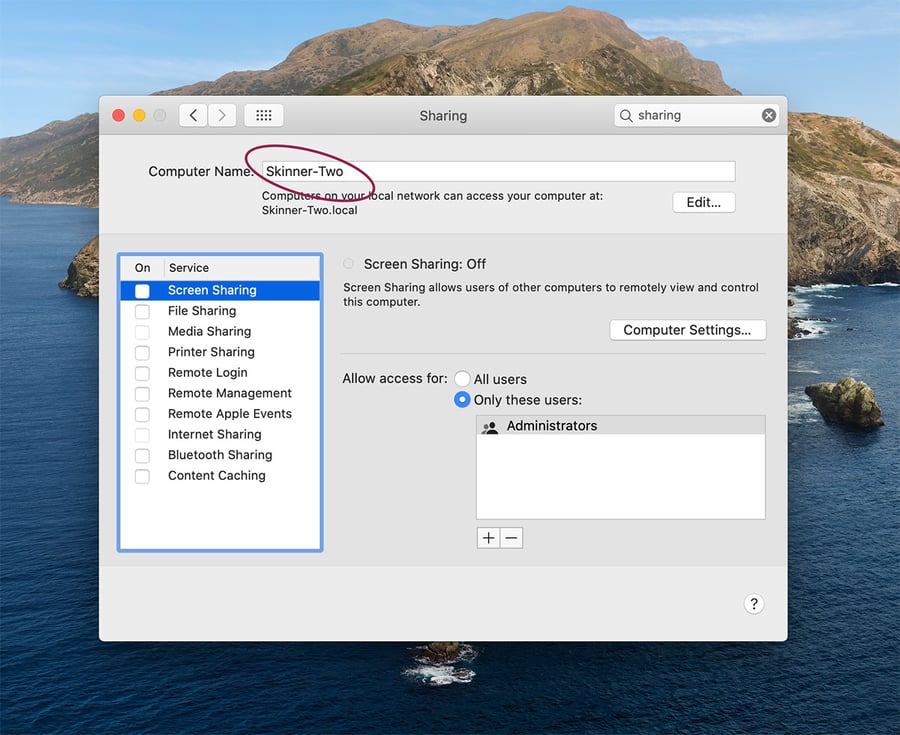
Task: Select Administrators in the users list
Action: pos(551,427)
